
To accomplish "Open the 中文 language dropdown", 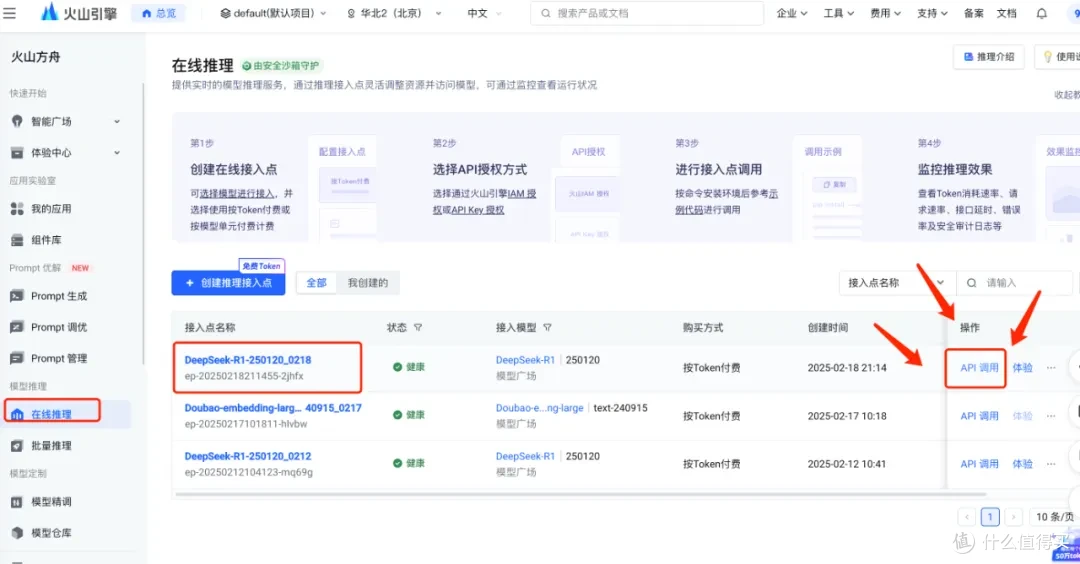I will pyautogui.click(x=484, y=13).
